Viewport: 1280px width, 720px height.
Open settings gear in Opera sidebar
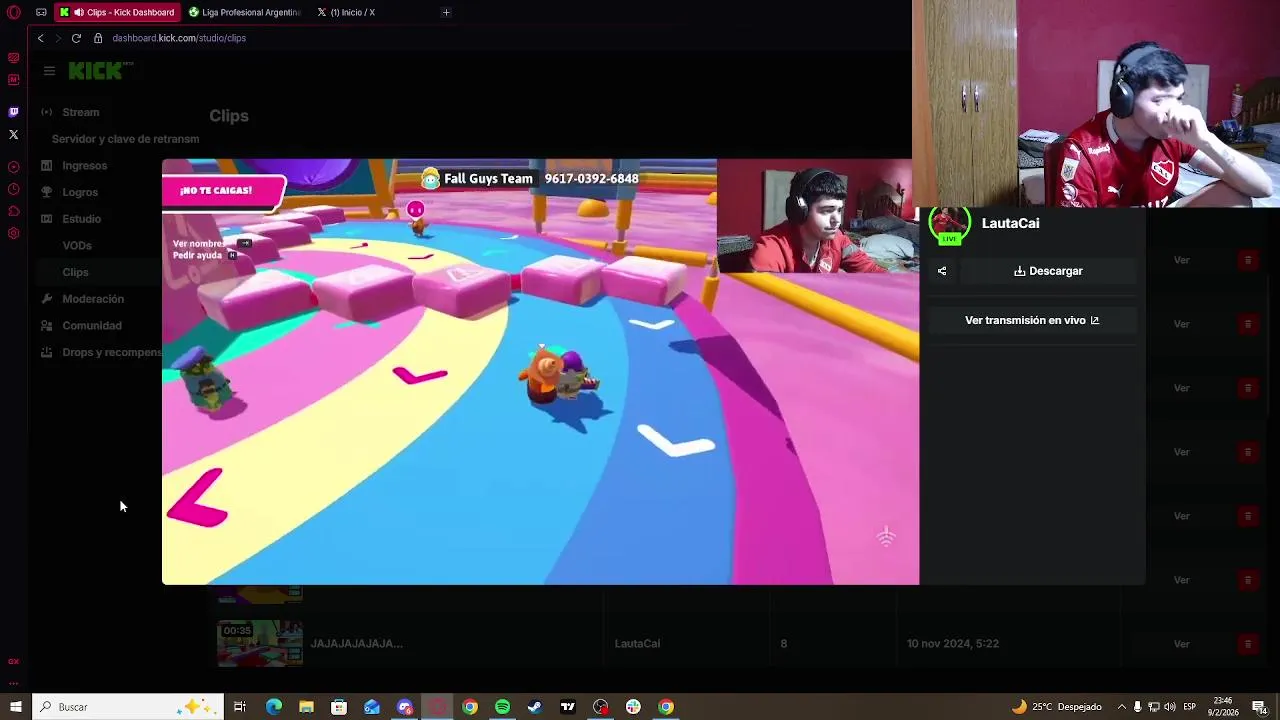pos(13,233)
